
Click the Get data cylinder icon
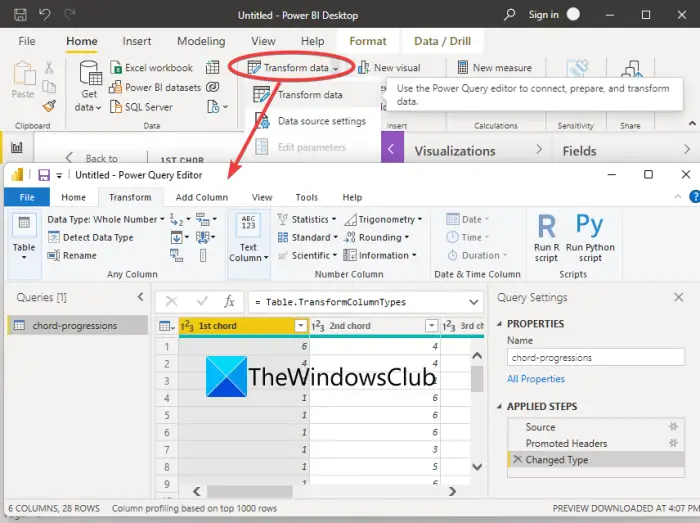(91, 73)
